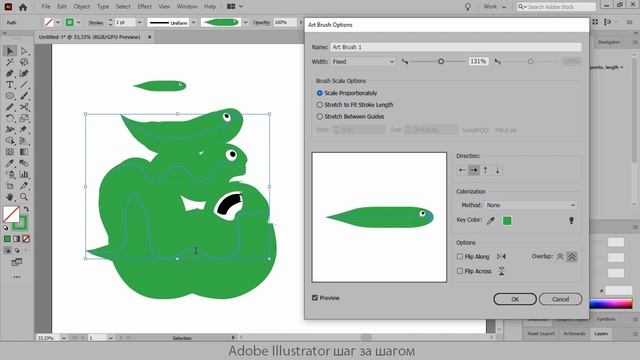This screenshot has height=360, width=640.
Task: Select Stretch to Fit Stroke Length
Action: pyautogui.click(x=320, y=105)
